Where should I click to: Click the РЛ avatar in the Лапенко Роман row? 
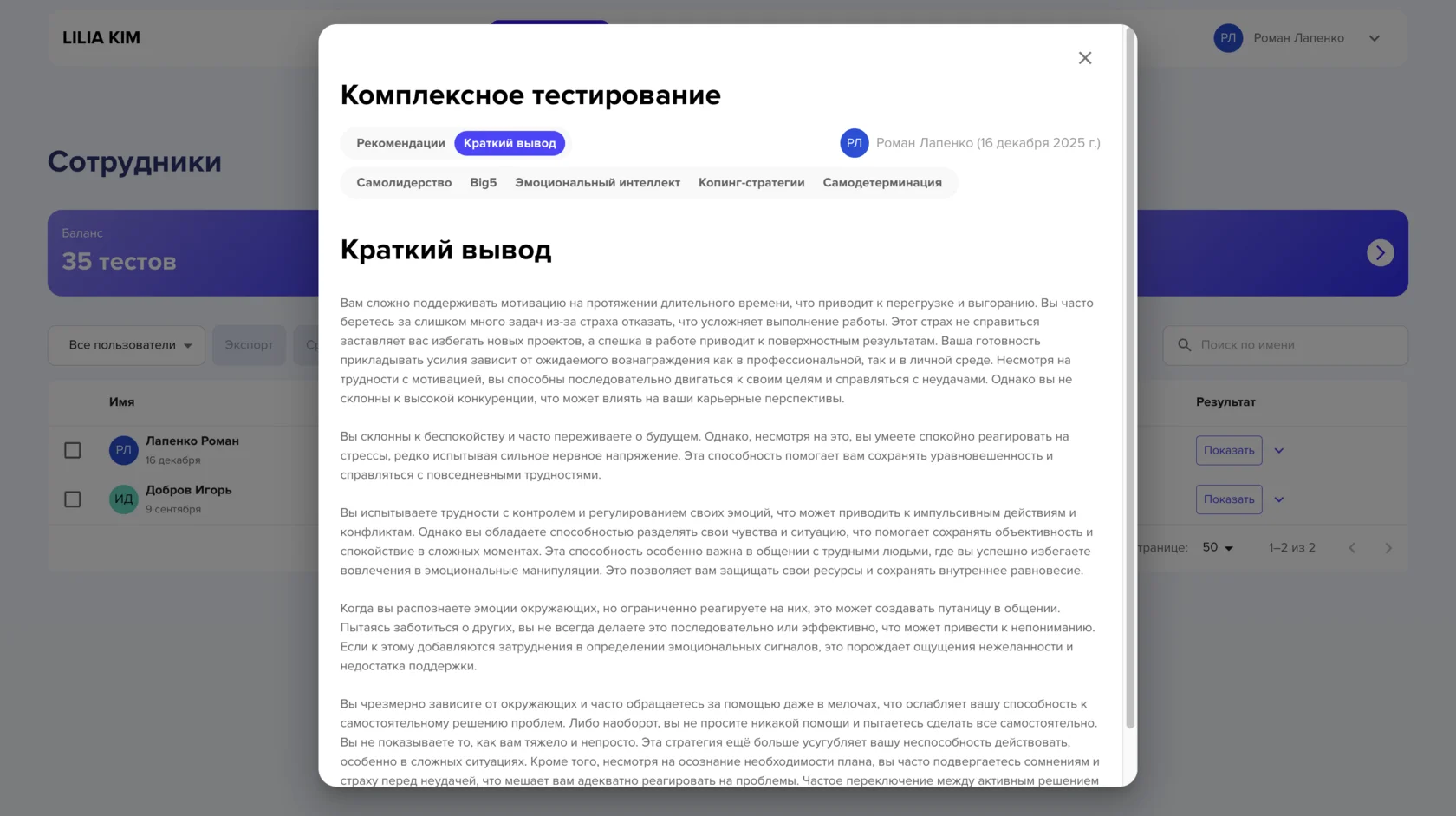[124, 450]
